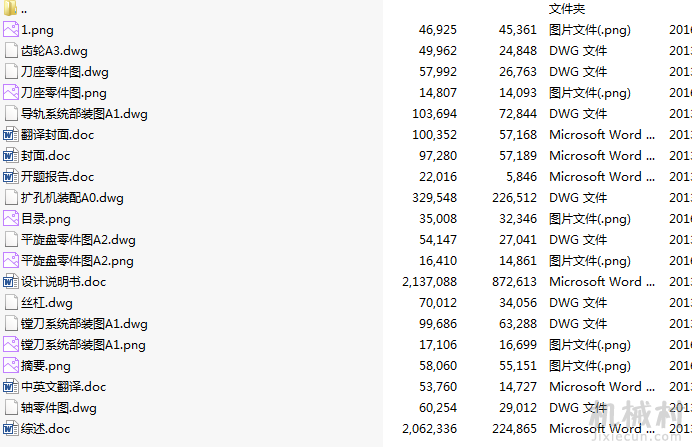Select the 设计说明书.doc document

pos(64,282)
